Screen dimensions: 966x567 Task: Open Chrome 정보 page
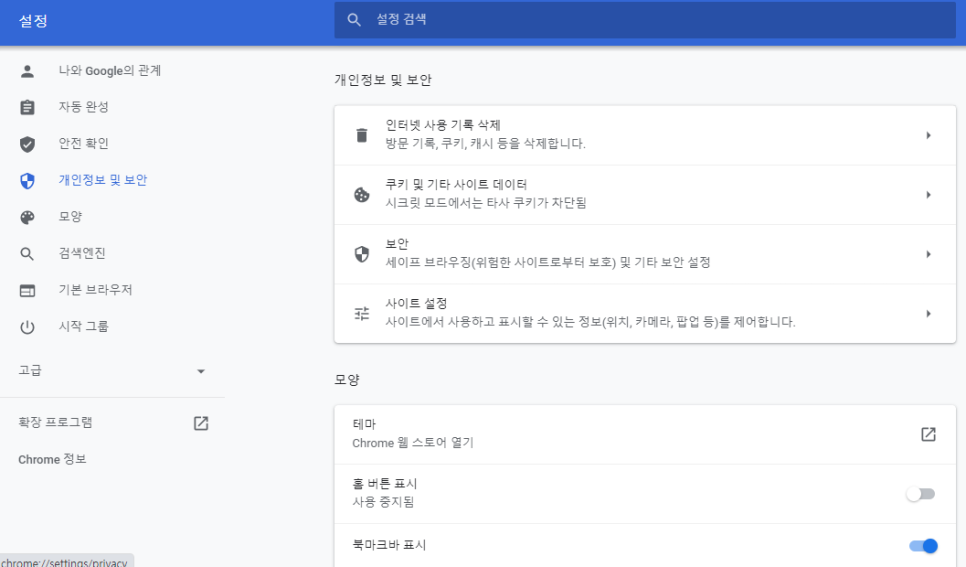pos(52,459)
